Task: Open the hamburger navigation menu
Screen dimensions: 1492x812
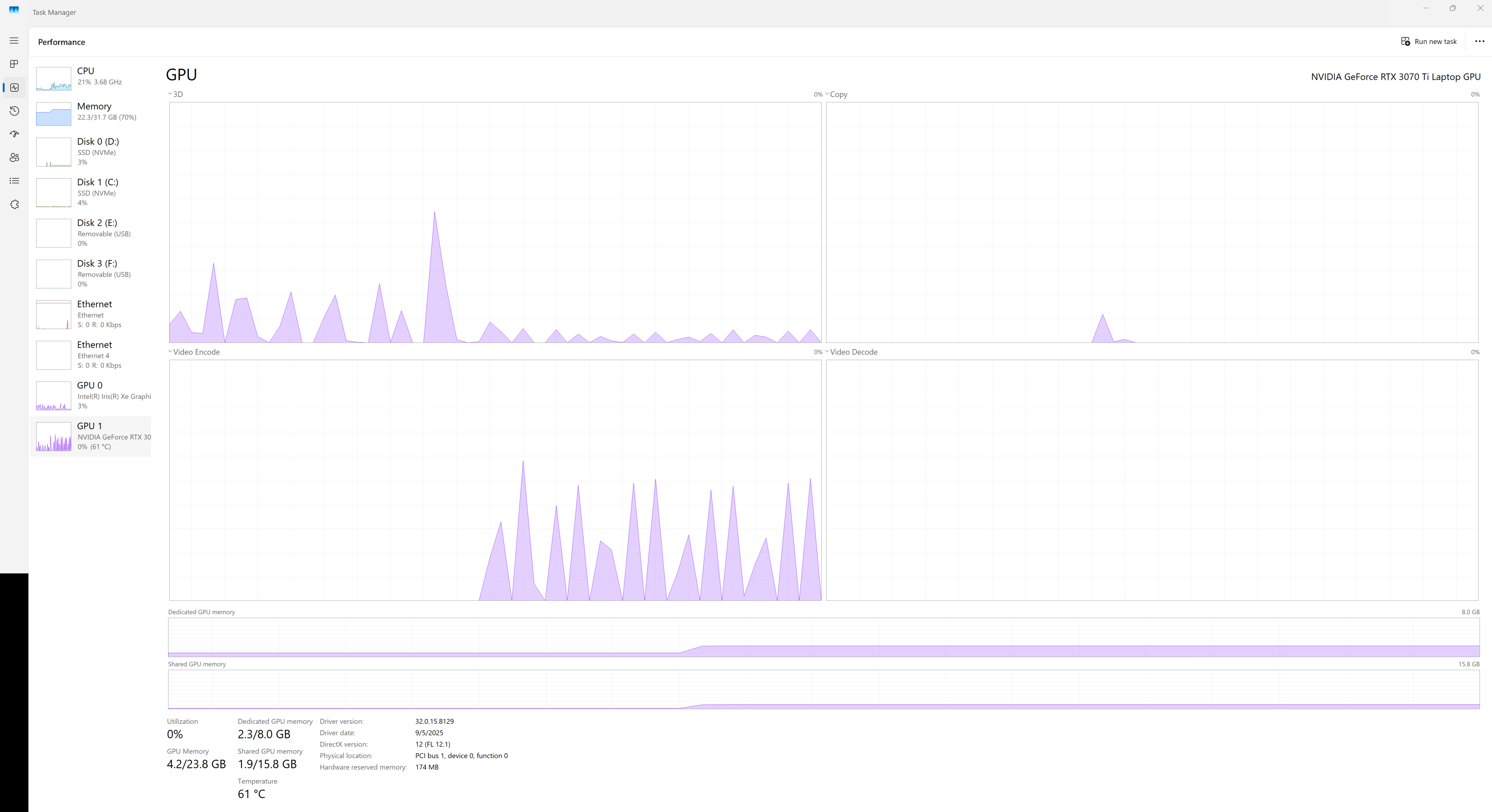Action: [14, 40]
